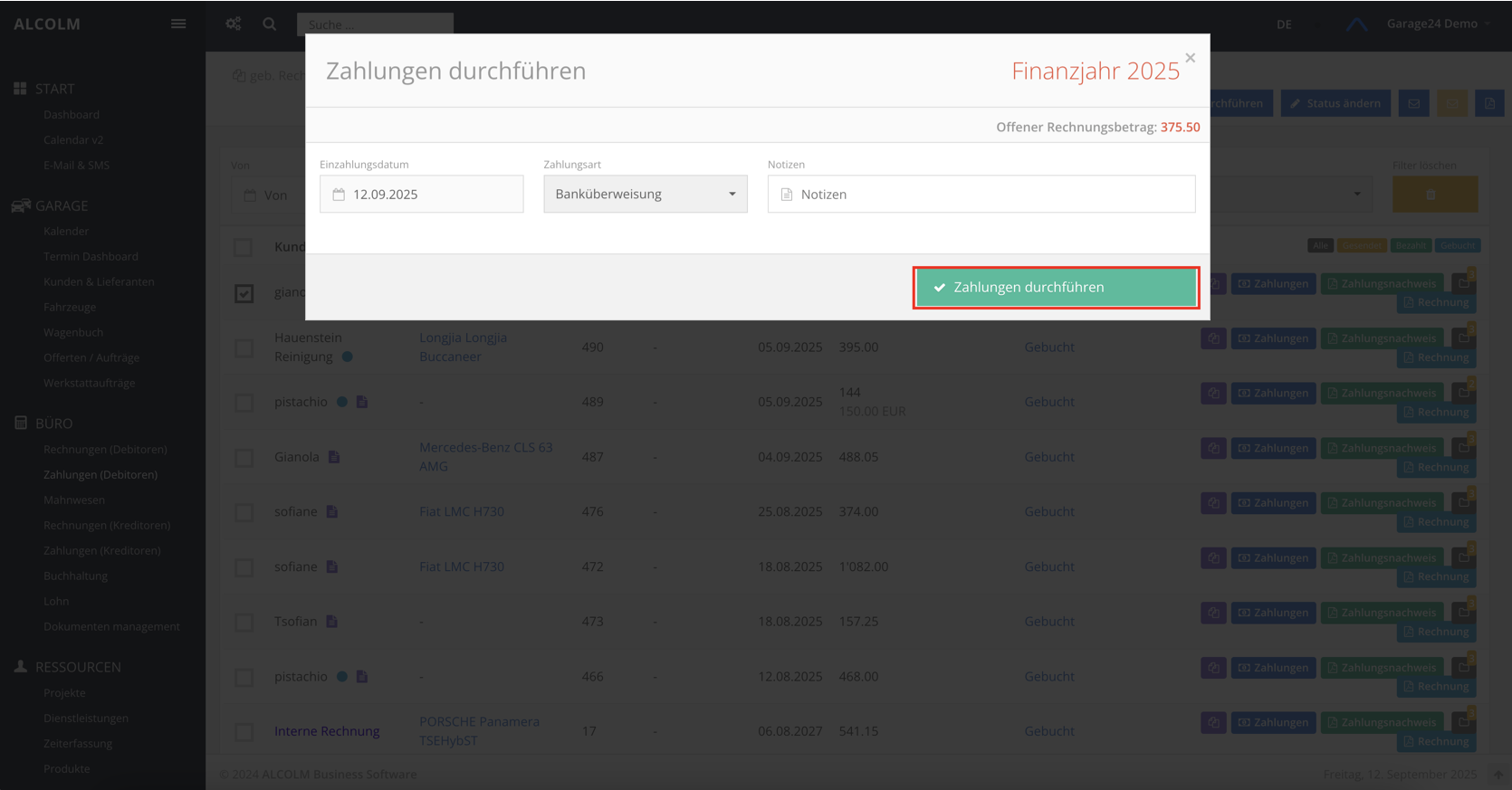The image size is (1512, 790).
Task: Click the trash icon under Filter löschen
Action: pos(1434,195)
